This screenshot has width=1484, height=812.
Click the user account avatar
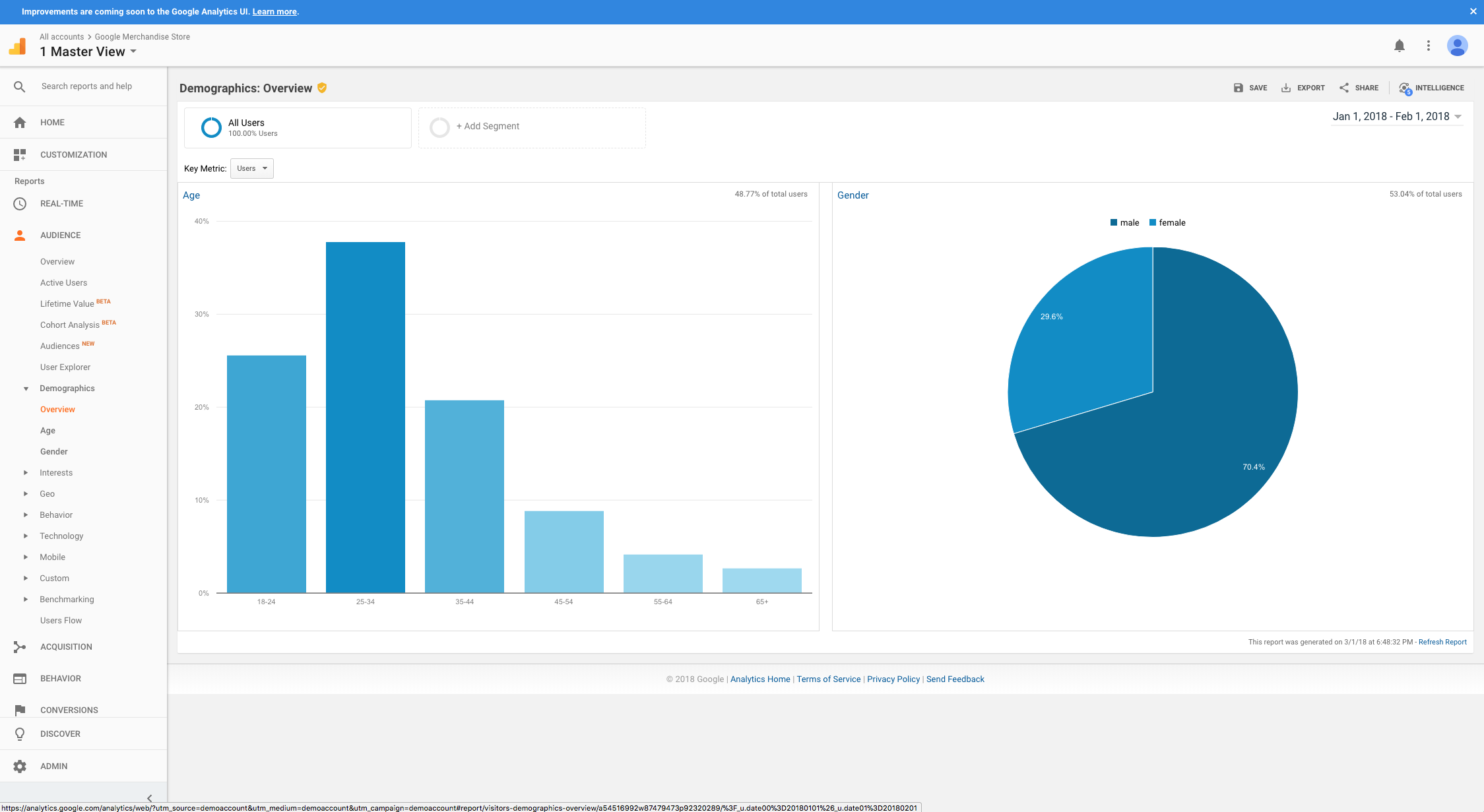(1457, 46)
